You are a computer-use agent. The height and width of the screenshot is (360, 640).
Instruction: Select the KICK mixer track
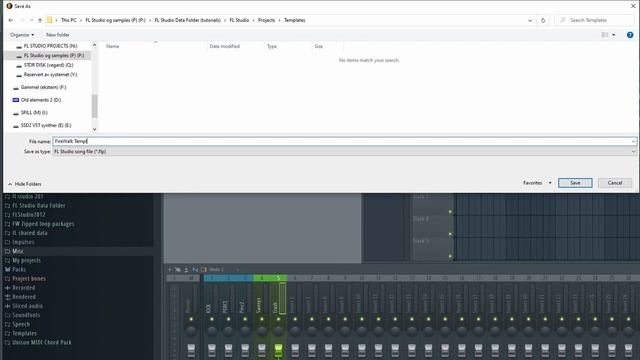click(x=209, y=308)
